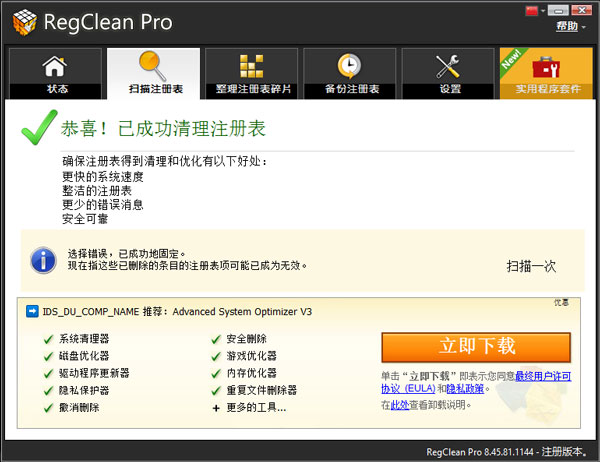Click the house icon on 状态 tab
Image resolution: width=600 pixels, height=462 pixels.
pyautogui.click(x=55, y=66)
